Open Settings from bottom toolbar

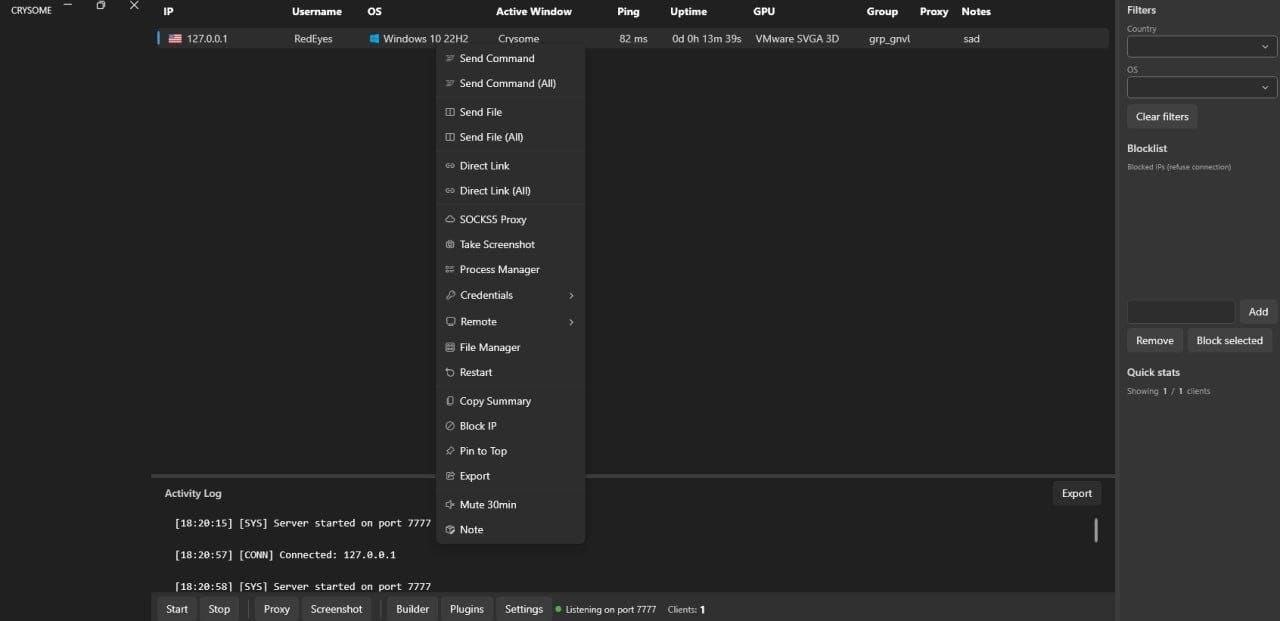point(524,609)
